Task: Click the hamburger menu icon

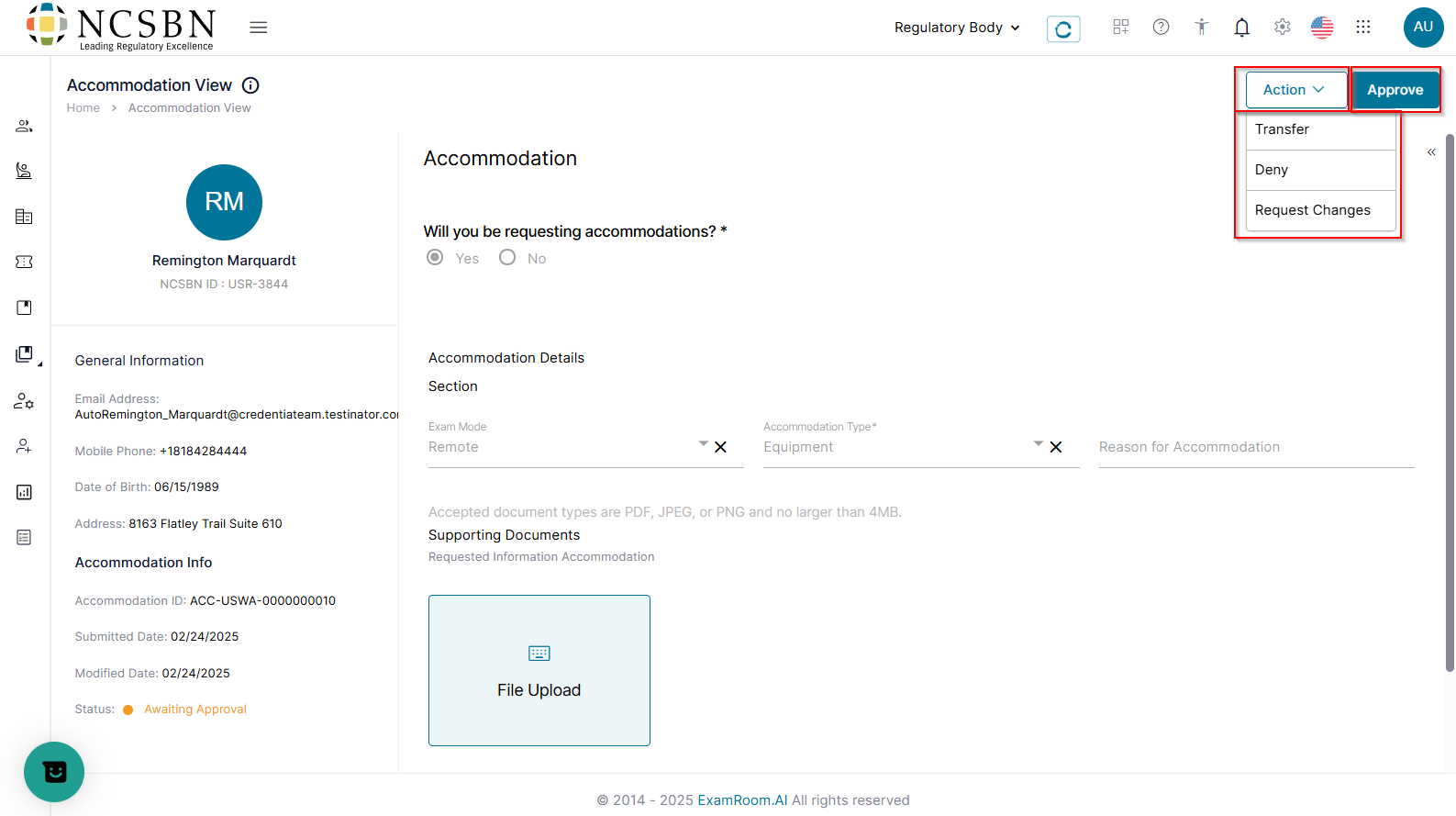Action: pos(259,28)
